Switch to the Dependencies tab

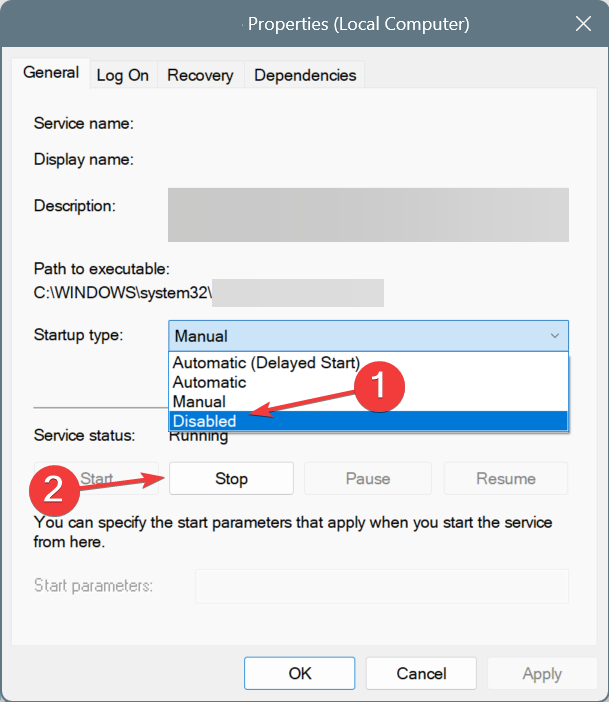(305, 75)
